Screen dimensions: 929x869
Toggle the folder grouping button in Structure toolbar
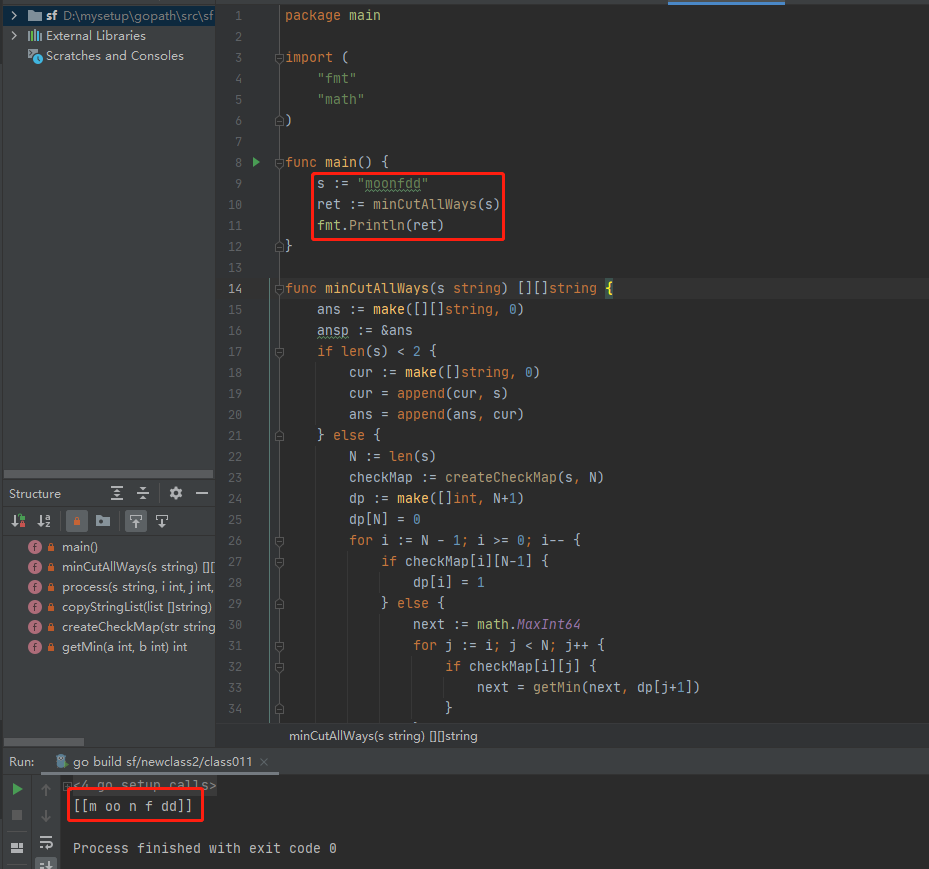point(103,521)
